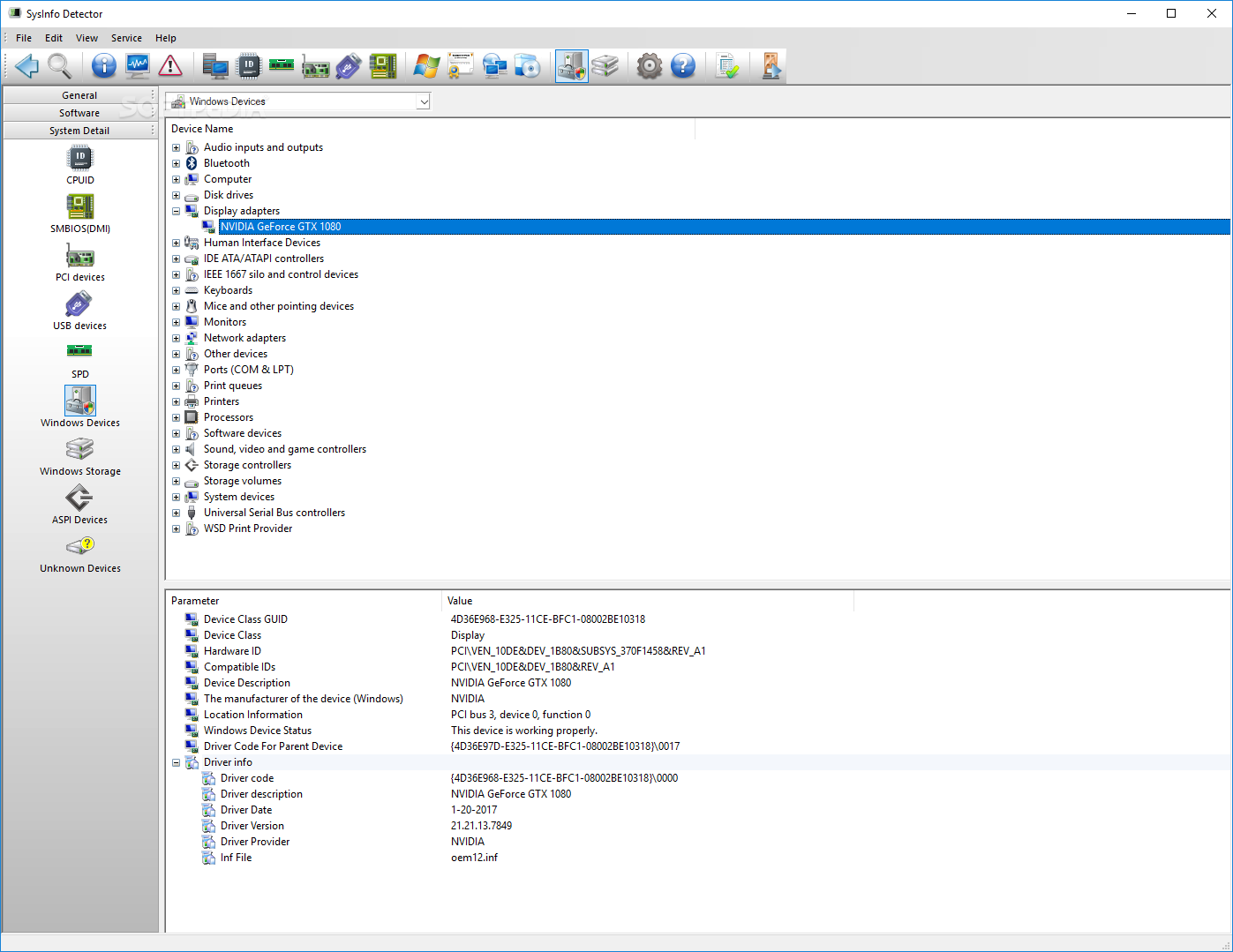Click the motherboard toolbar icon

tap(382, 65)
